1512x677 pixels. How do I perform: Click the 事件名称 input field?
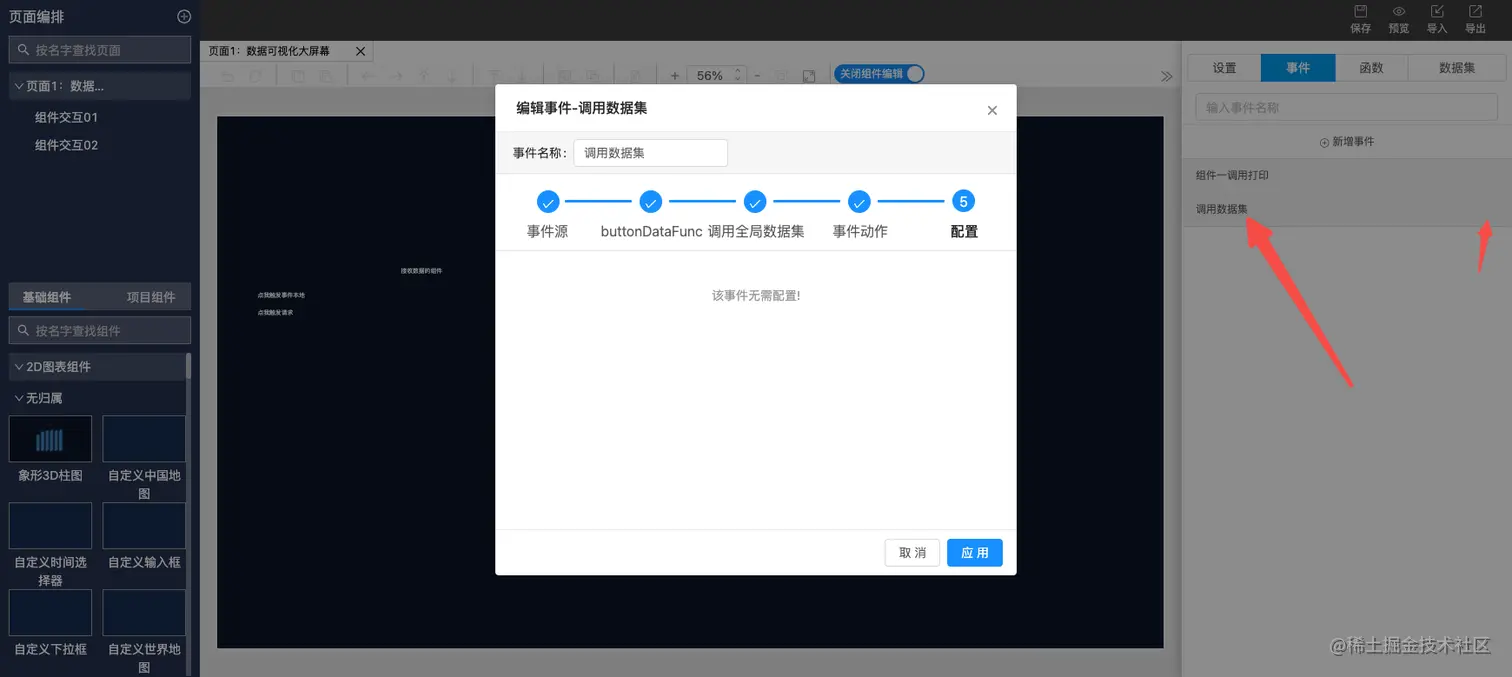pos(650,153)
